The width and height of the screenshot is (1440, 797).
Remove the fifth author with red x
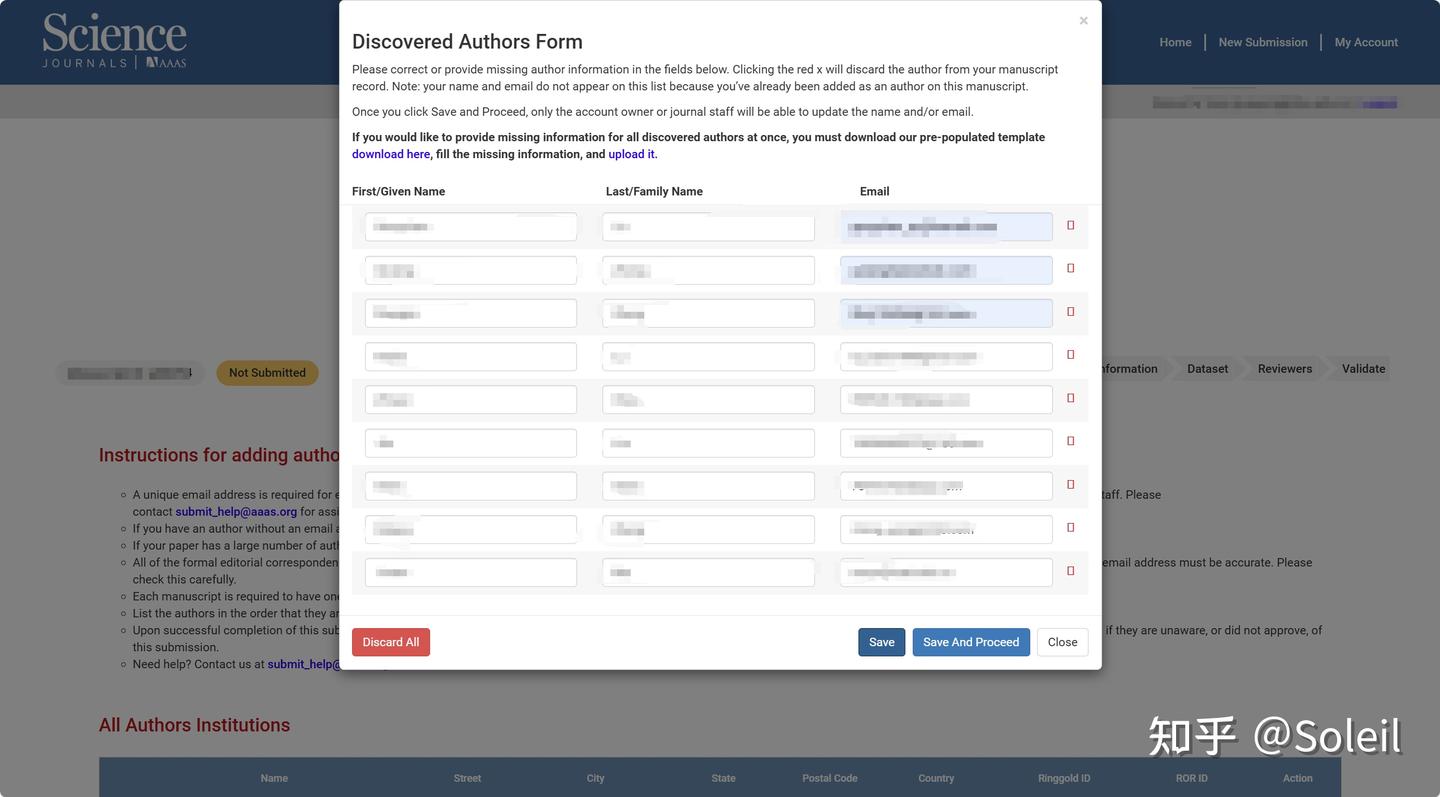(x=1071, y=398)
